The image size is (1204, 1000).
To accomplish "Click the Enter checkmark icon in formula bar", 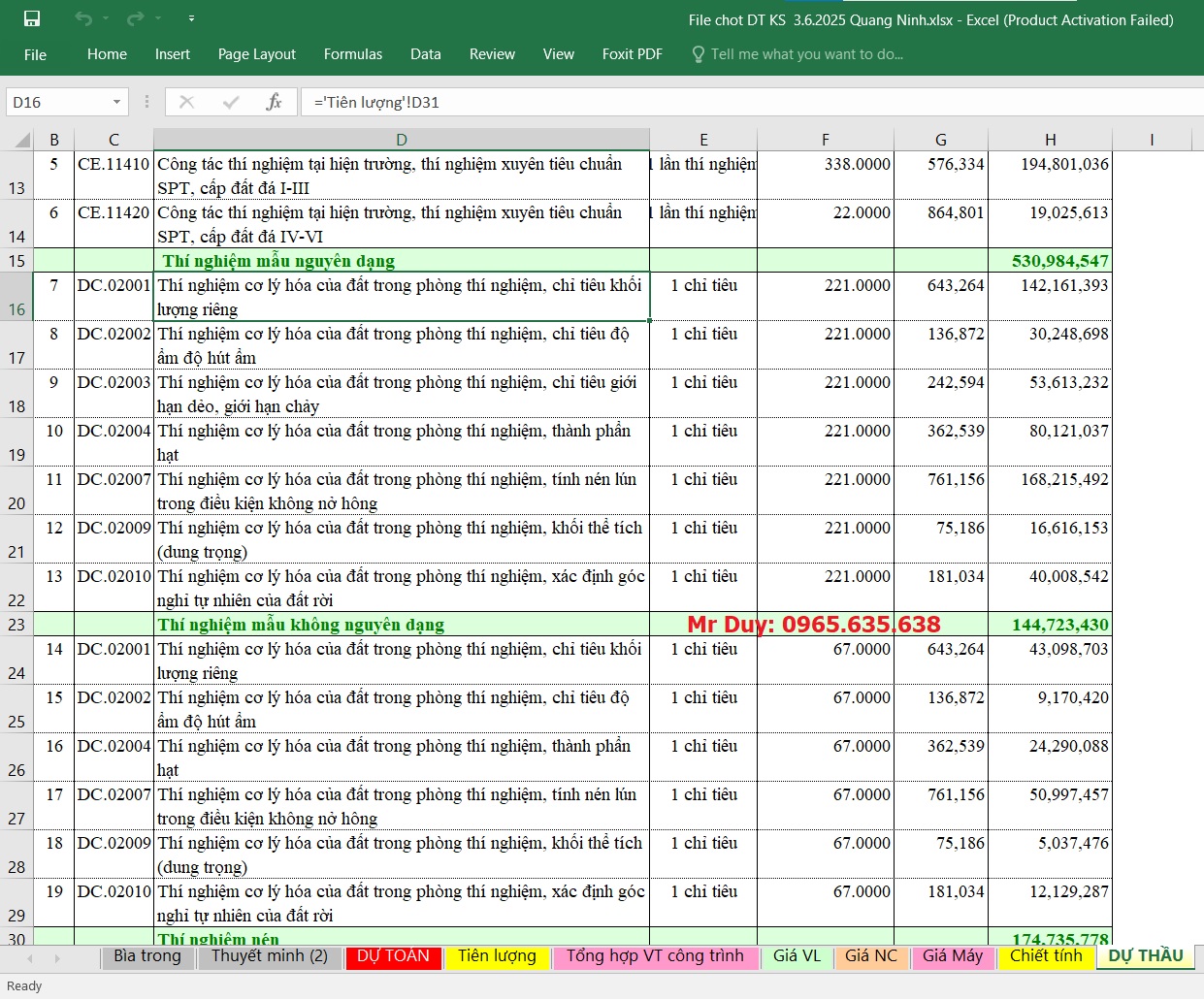I will click(231, 102).
